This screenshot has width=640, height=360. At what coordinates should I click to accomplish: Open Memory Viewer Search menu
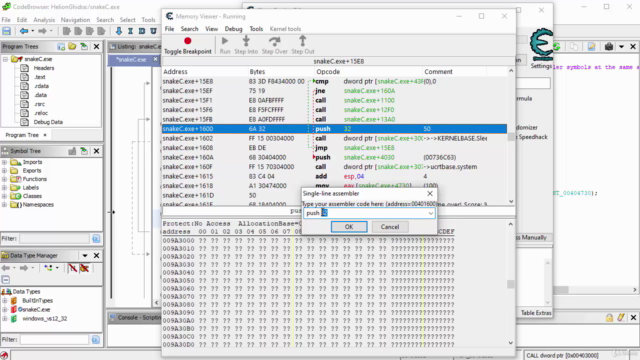pyautogui.click(x=189, y=29)
